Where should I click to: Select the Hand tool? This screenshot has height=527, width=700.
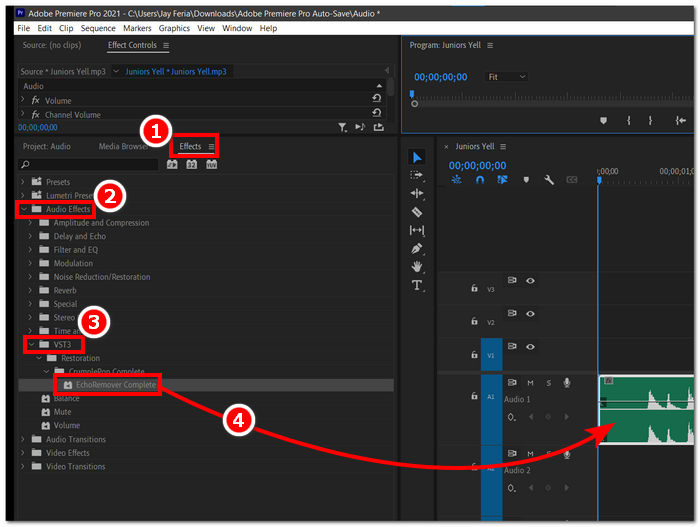pyautogui.click(x=417, y=266)
